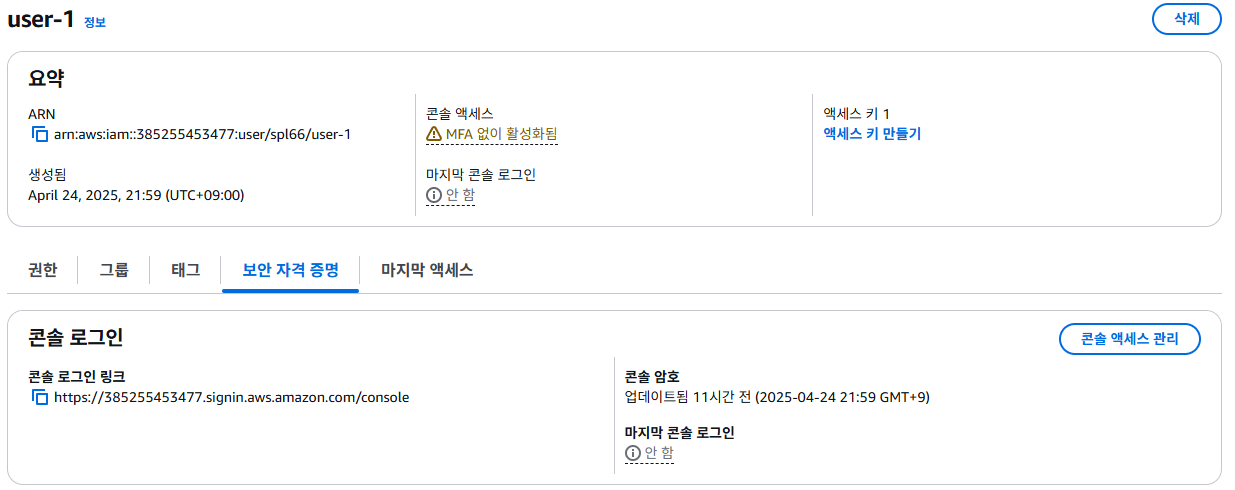Click the 콘솔 액세스 관리 button
This screenshot has height=490, width=1235.
click(x=1129, y=339)
